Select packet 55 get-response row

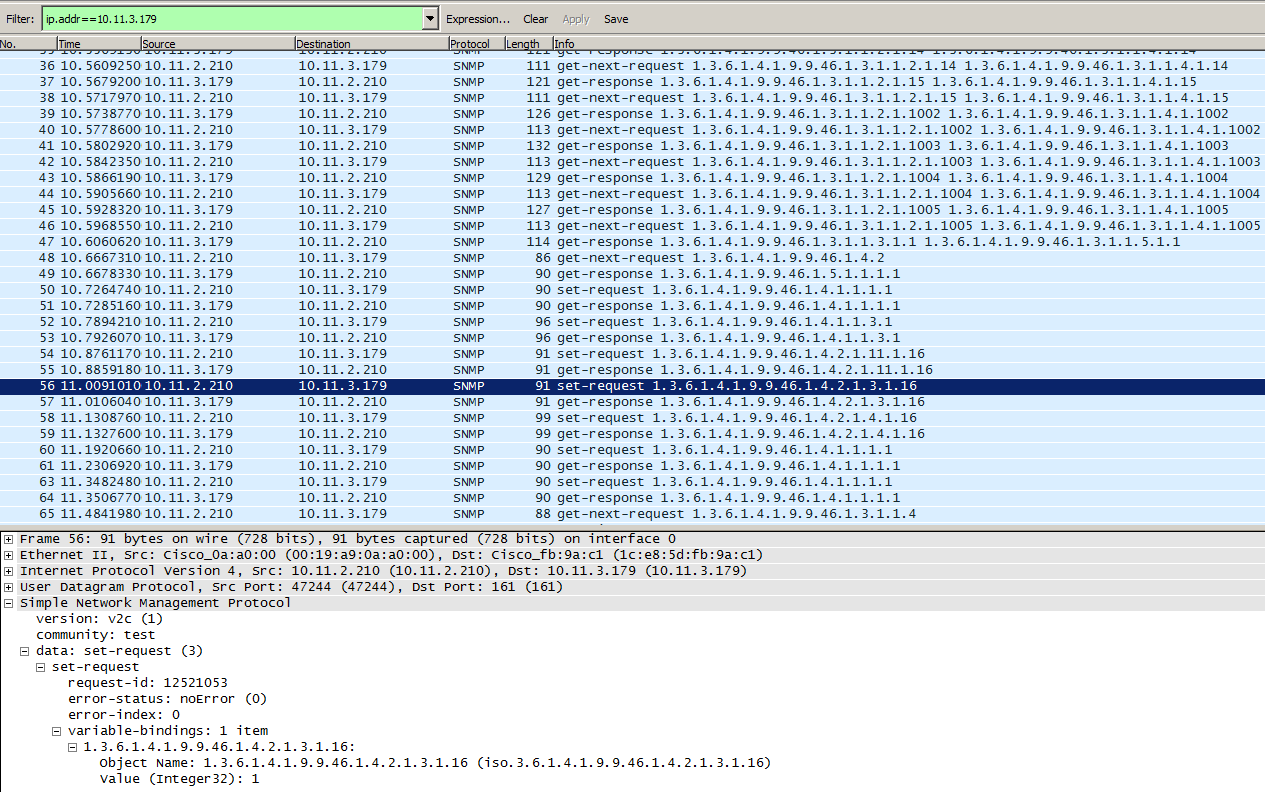[632, 370]
